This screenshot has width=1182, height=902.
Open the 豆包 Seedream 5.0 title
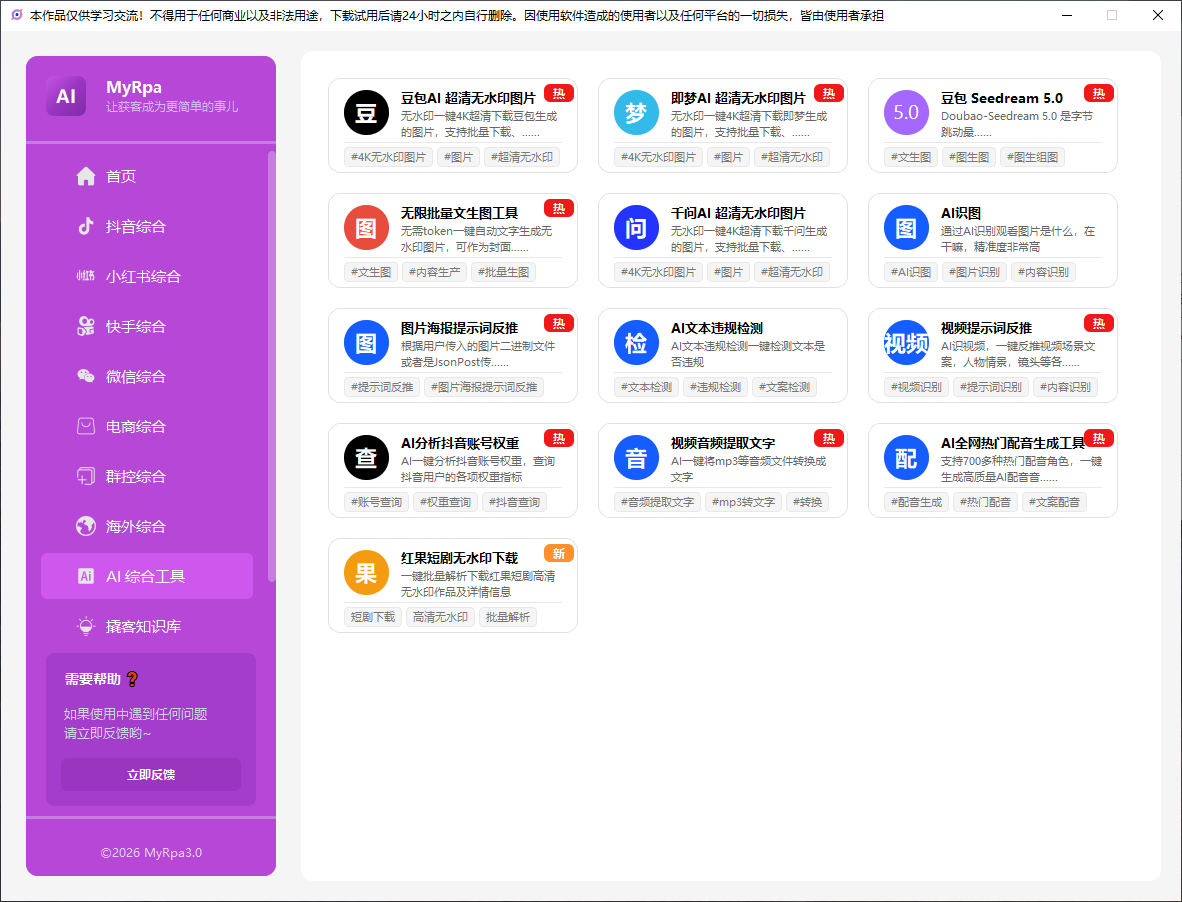(1002, 98)
